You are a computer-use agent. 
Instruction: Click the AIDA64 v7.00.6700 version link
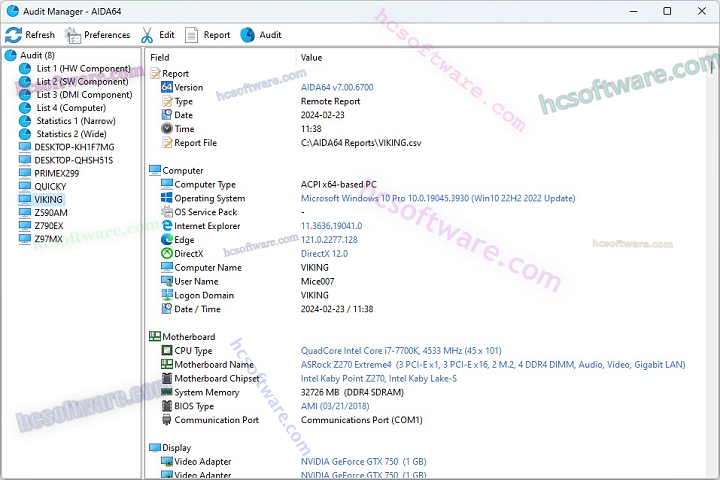(x=337, y=87)
